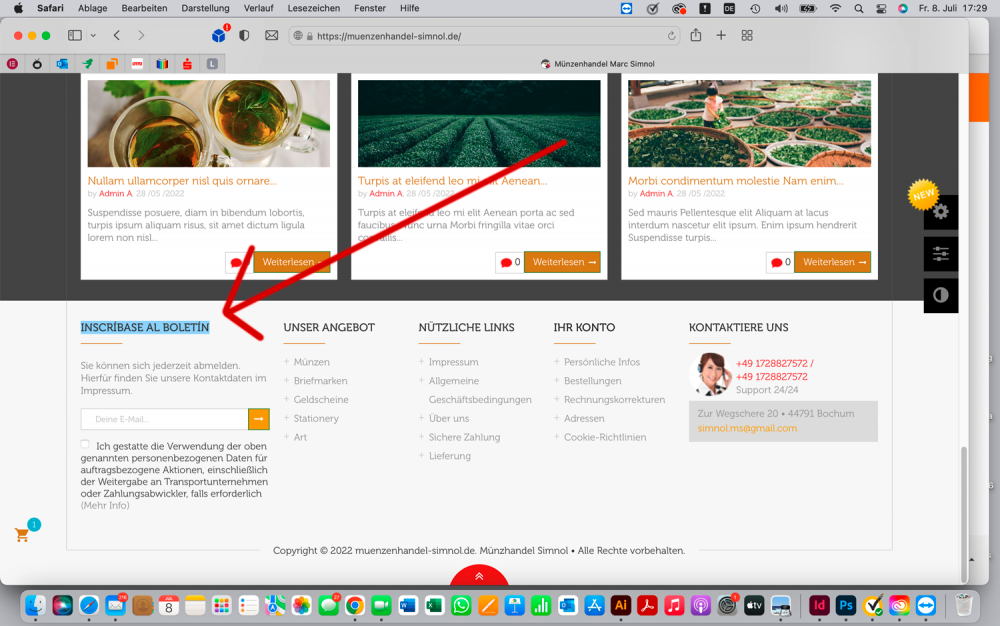
Task: Click the Deine E-Mail newsletter field
Action: pyautogui.click(x=165, y=419)
